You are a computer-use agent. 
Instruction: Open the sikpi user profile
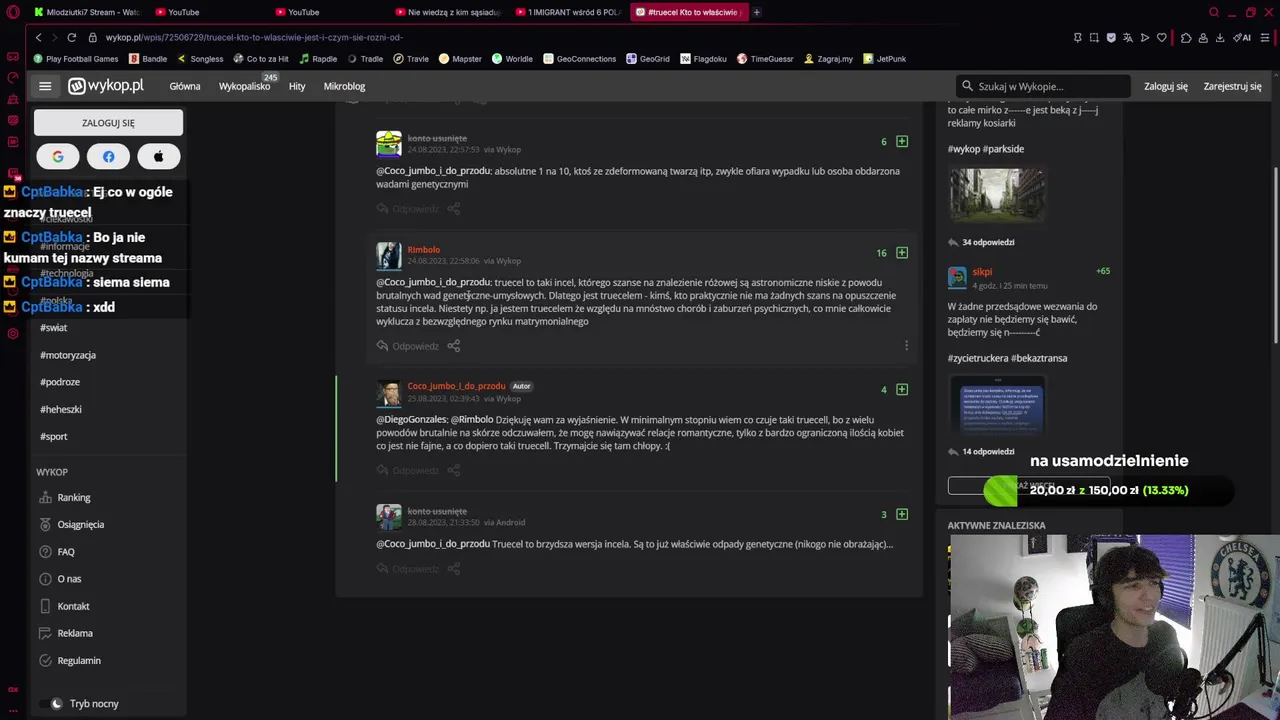click(982, 272)
